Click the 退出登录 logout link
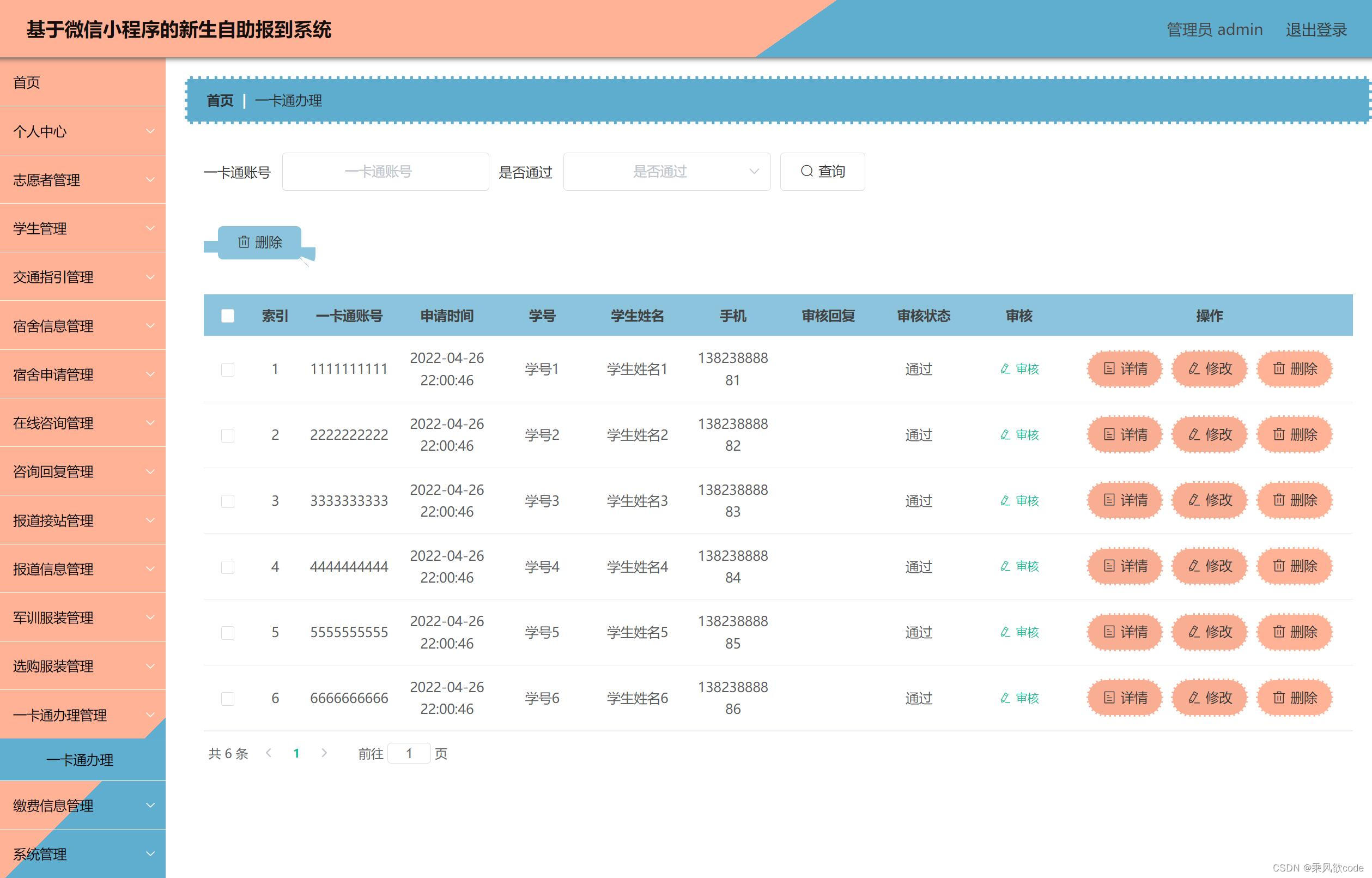This screenshot has width=1372, height=878. pyautogui.click(x=1315, y=29)
